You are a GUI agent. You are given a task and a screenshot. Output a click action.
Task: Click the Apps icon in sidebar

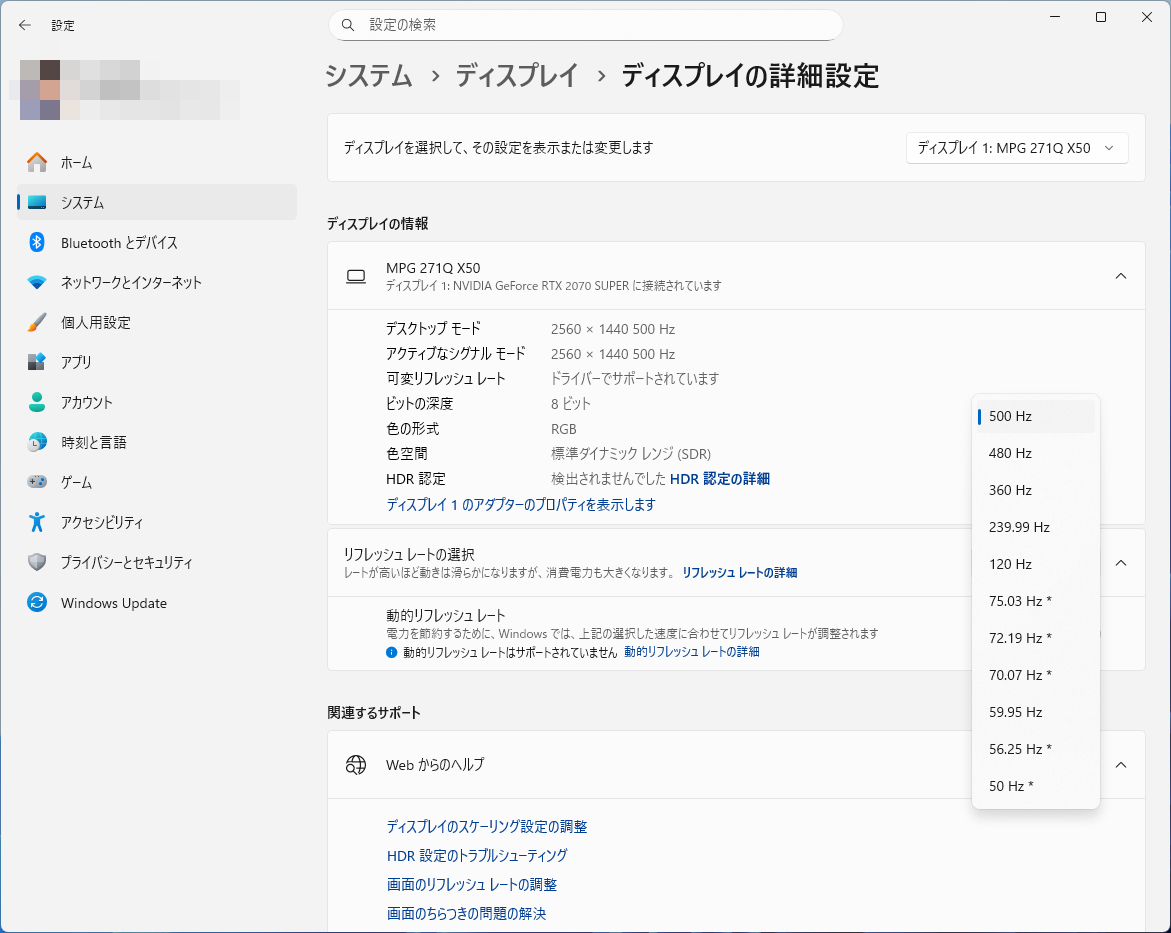pyautogui.click(x=37, y=362)
